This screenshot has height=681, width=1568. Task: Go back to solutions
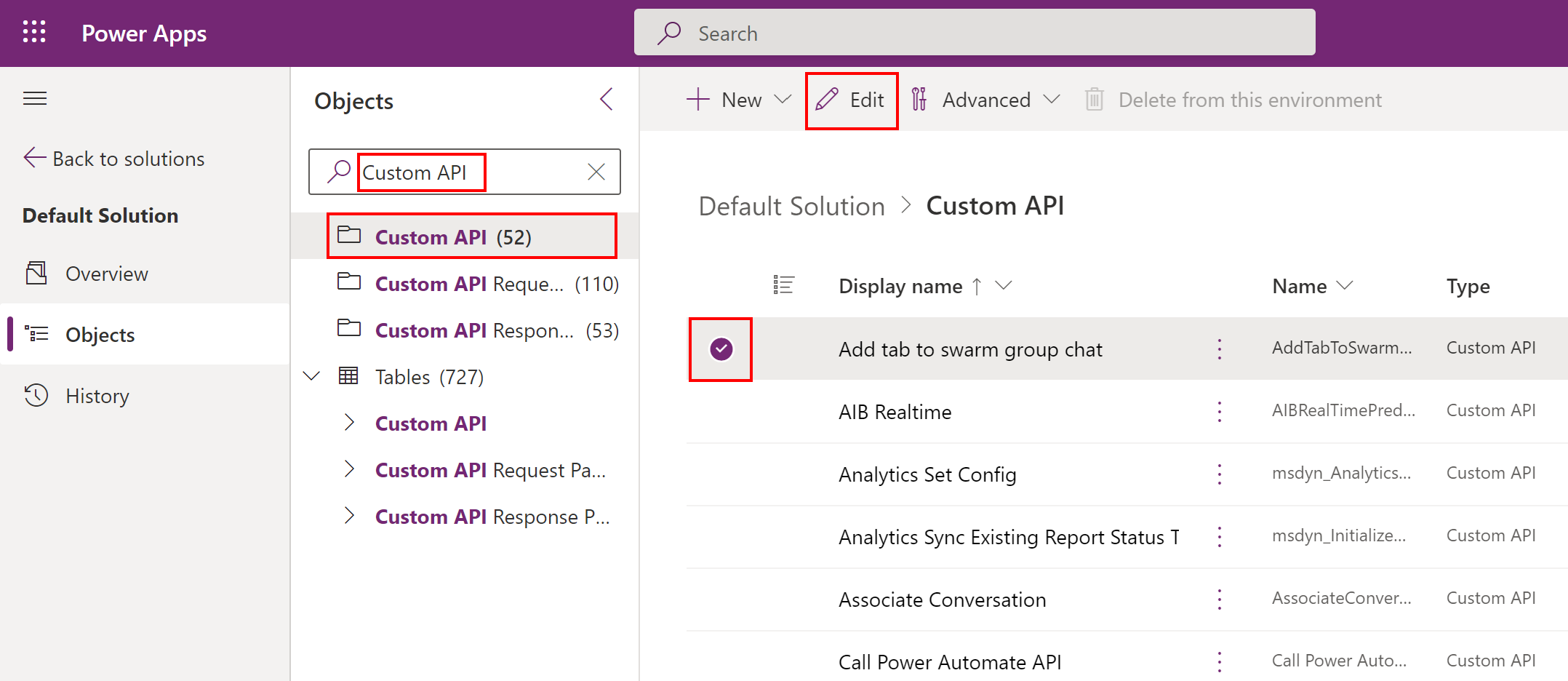coord(114,158)
